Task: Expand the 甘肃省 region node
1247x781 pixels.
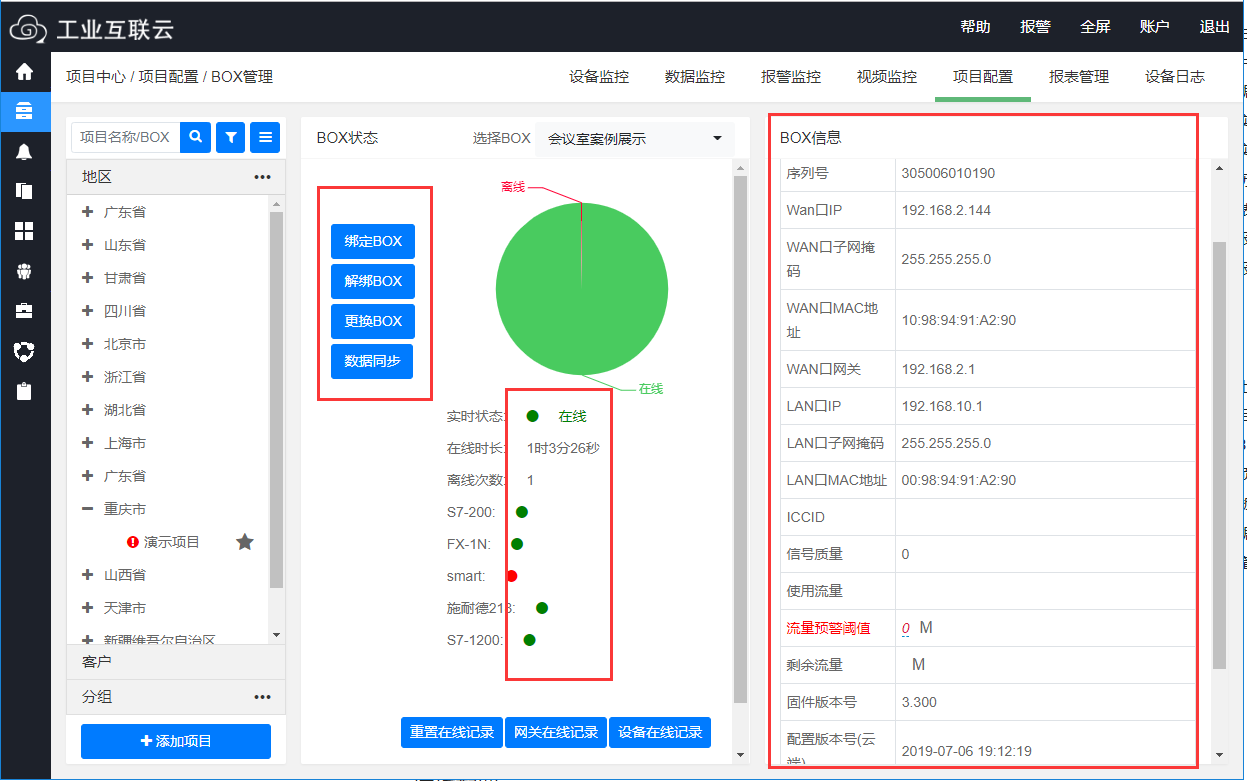Action: [88, 278]
